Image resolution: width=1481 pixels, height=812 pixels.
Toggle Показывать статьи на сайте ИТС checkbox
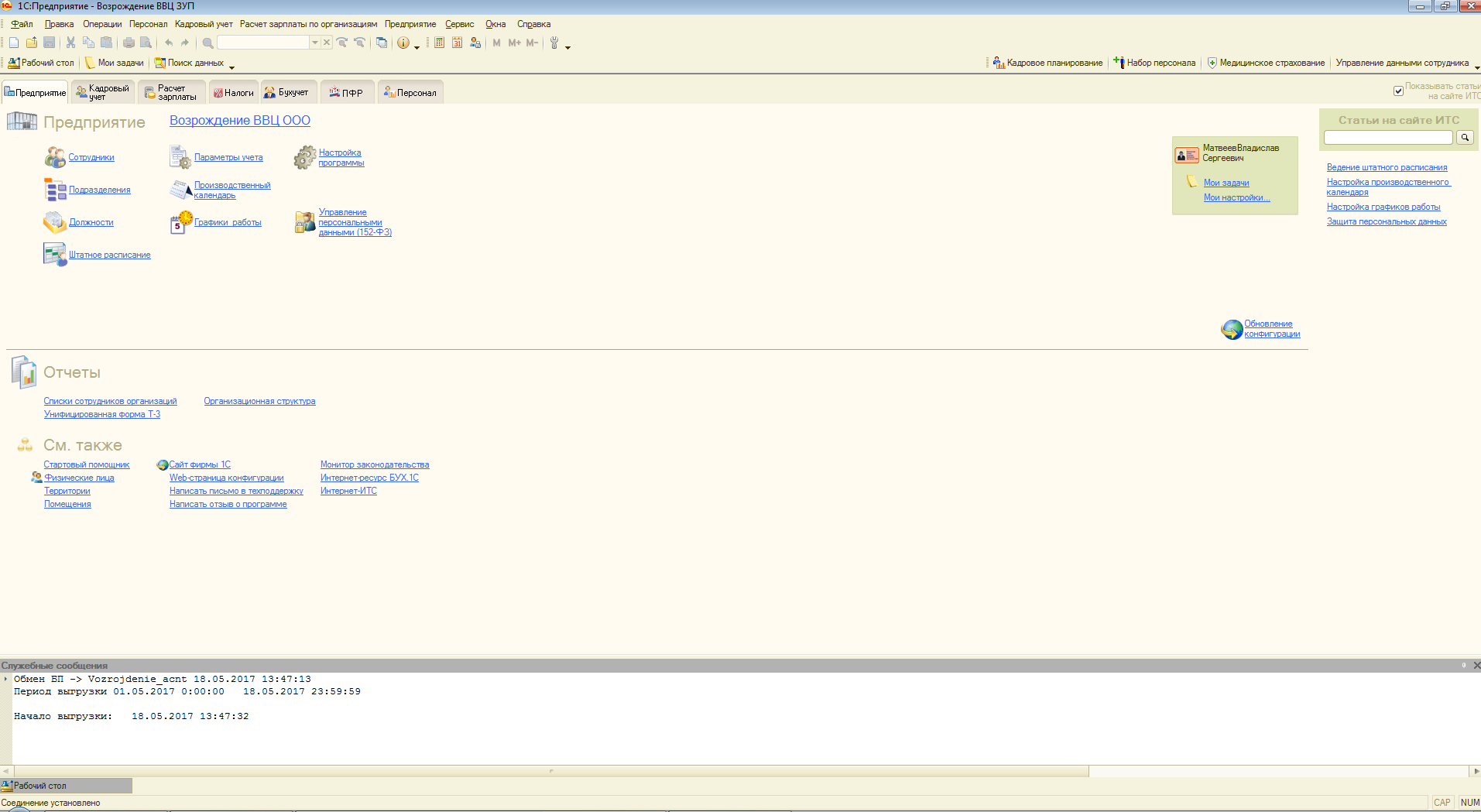click(1398, 91)
